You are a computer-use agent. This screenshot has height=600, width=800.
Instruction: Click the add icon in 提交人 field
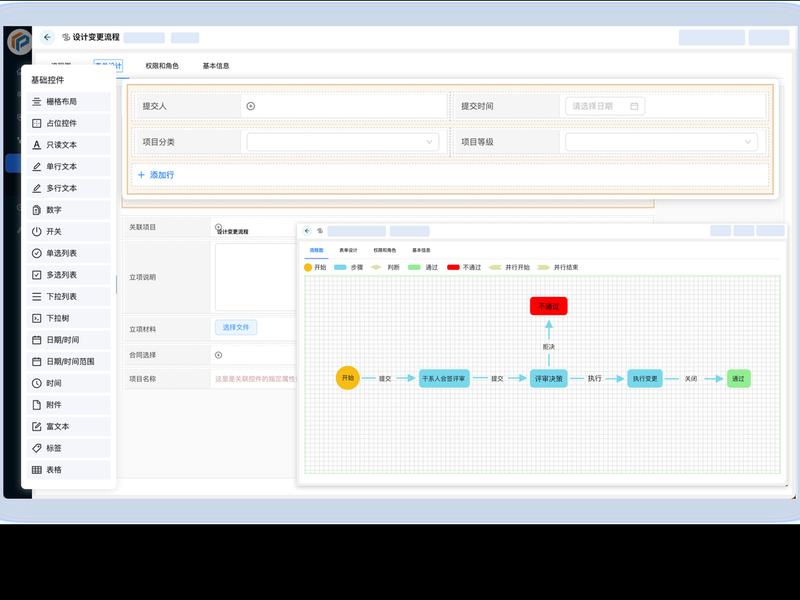(251, 106)
